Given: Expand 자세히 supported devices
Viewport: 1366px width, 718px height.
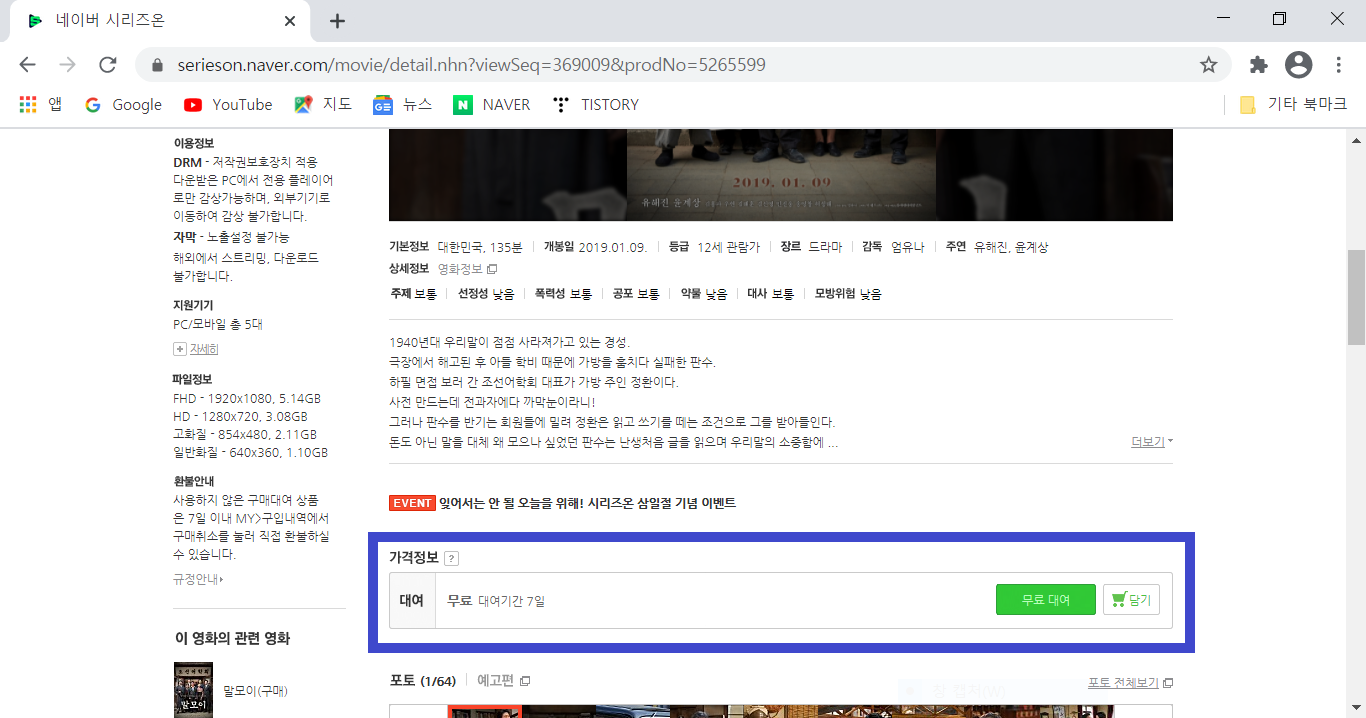Looking at the screenshot, I should pos(196,349).
